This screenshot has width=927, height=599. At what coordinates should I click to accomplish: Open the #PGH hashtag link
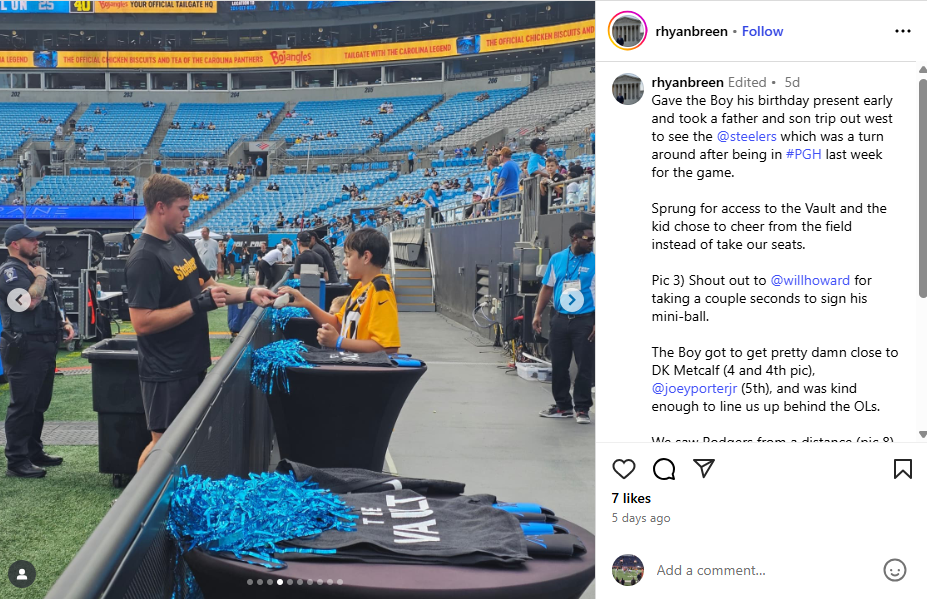click(803, 154)
